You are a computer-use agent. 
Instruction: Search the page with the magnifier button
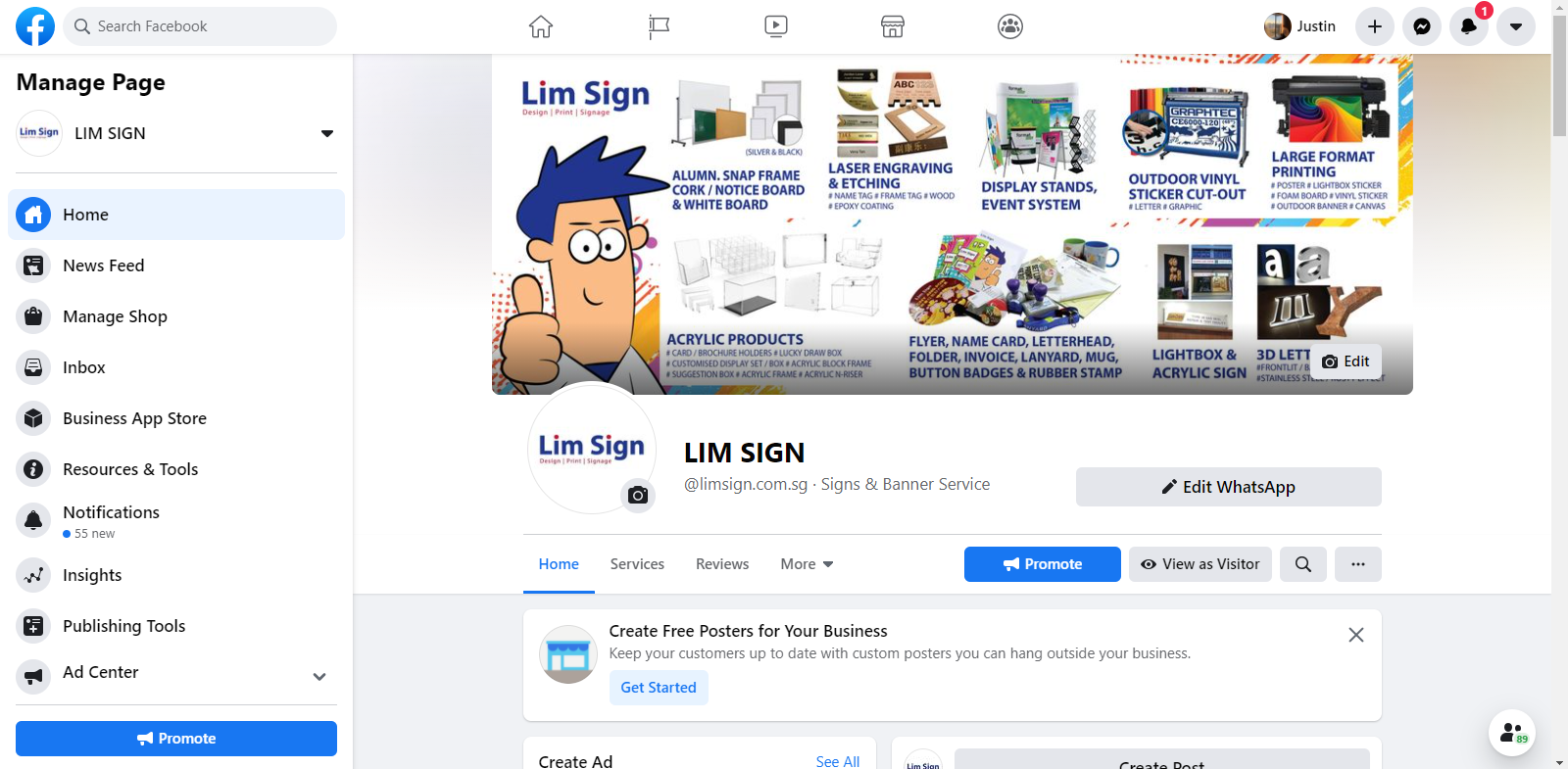[x=1303, y=564]
